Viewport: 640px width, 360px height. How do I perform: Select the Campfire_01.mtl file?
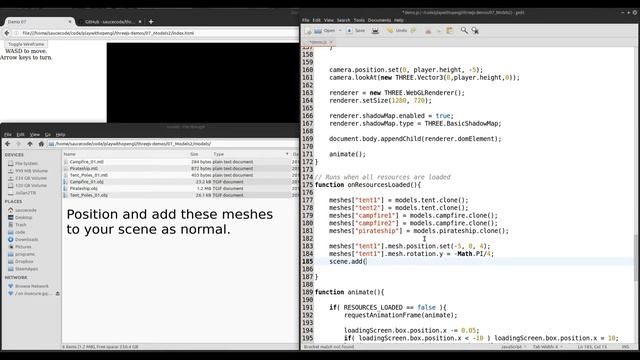87,162
